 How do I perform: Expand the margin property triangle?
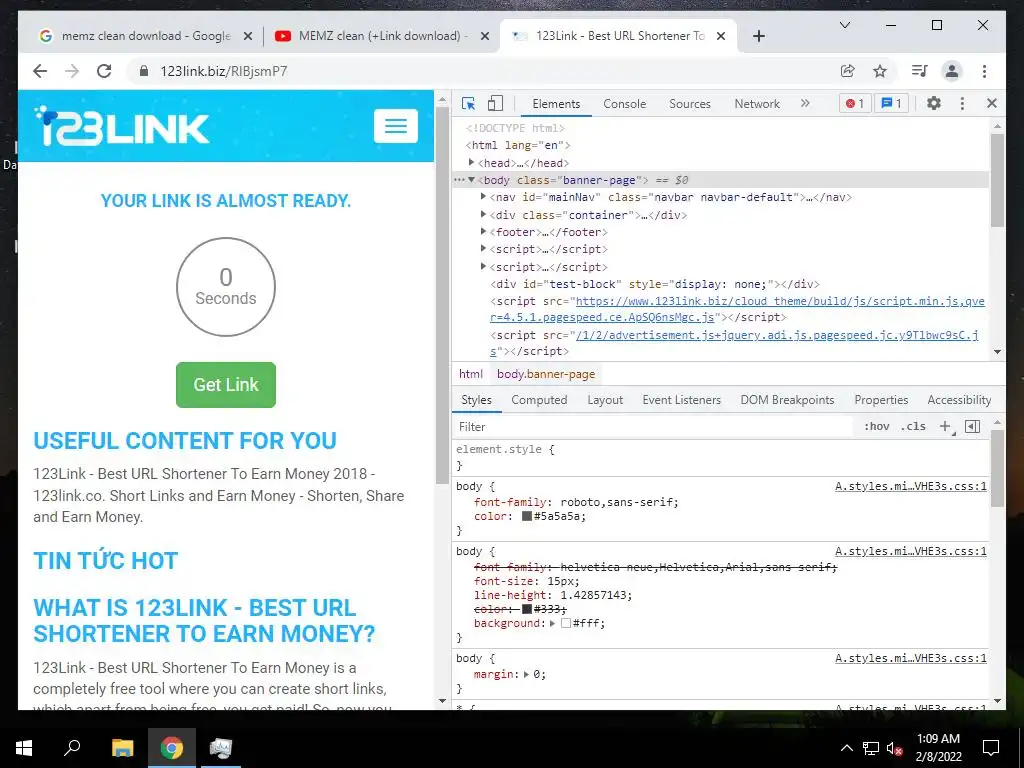tap(526, 674)
